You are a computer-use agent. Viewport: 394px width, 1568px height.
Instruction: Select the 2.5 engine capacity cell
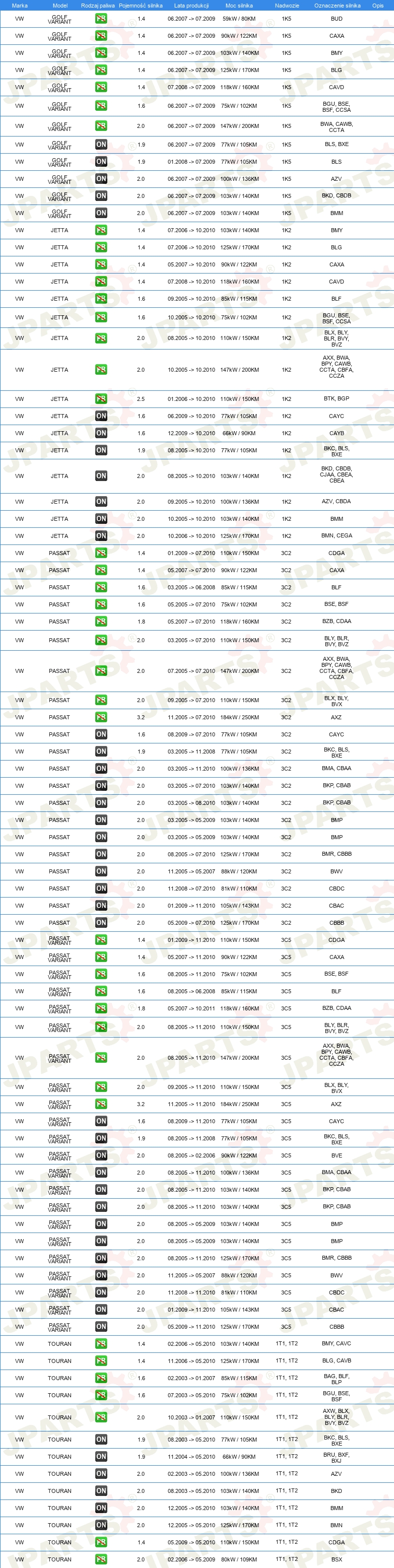click(141, 399)
